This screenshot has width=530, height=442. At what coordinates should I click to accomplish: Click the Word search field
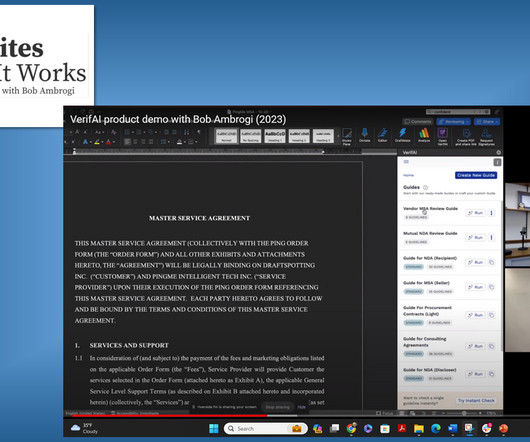click(458, 112)
